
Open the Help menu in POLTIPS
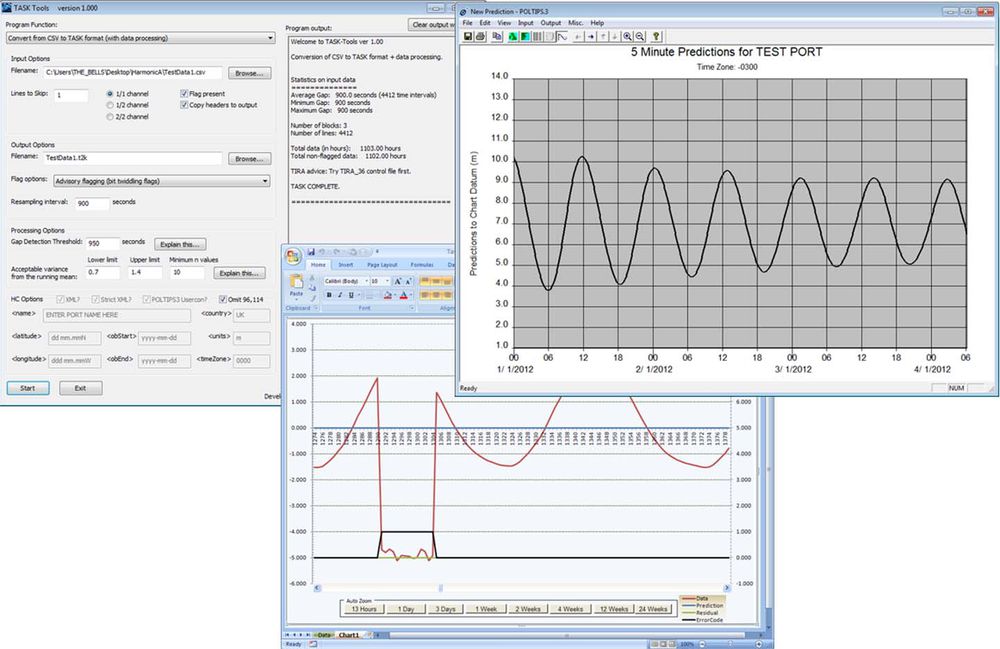(597, 23)
